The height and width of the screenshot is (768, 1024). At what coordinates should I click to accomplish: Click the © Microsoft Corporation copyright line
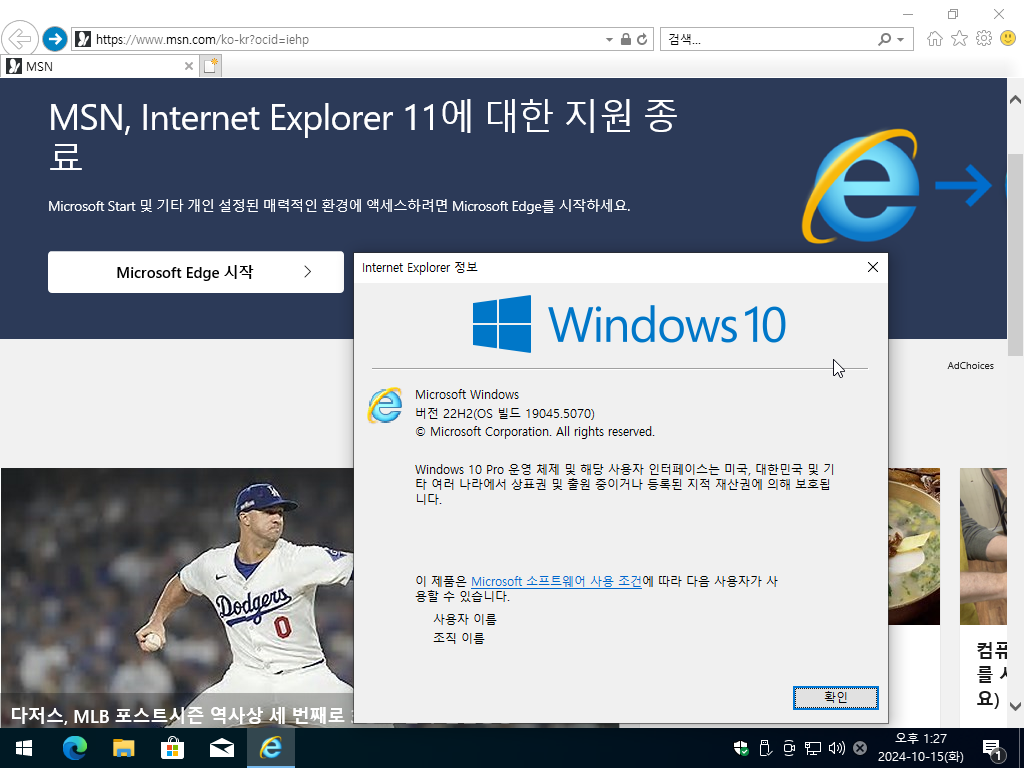coord(535,432)
